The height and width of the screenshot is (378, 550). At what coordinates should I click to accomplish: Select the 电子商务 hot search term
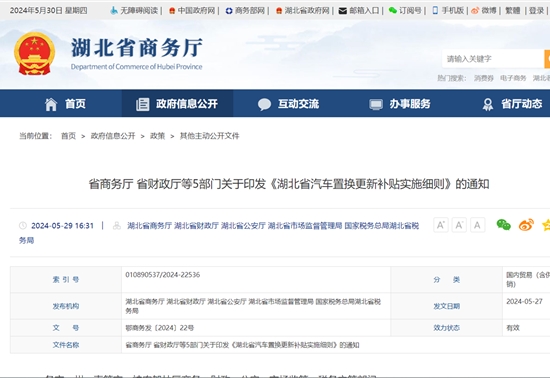(513, 78)
